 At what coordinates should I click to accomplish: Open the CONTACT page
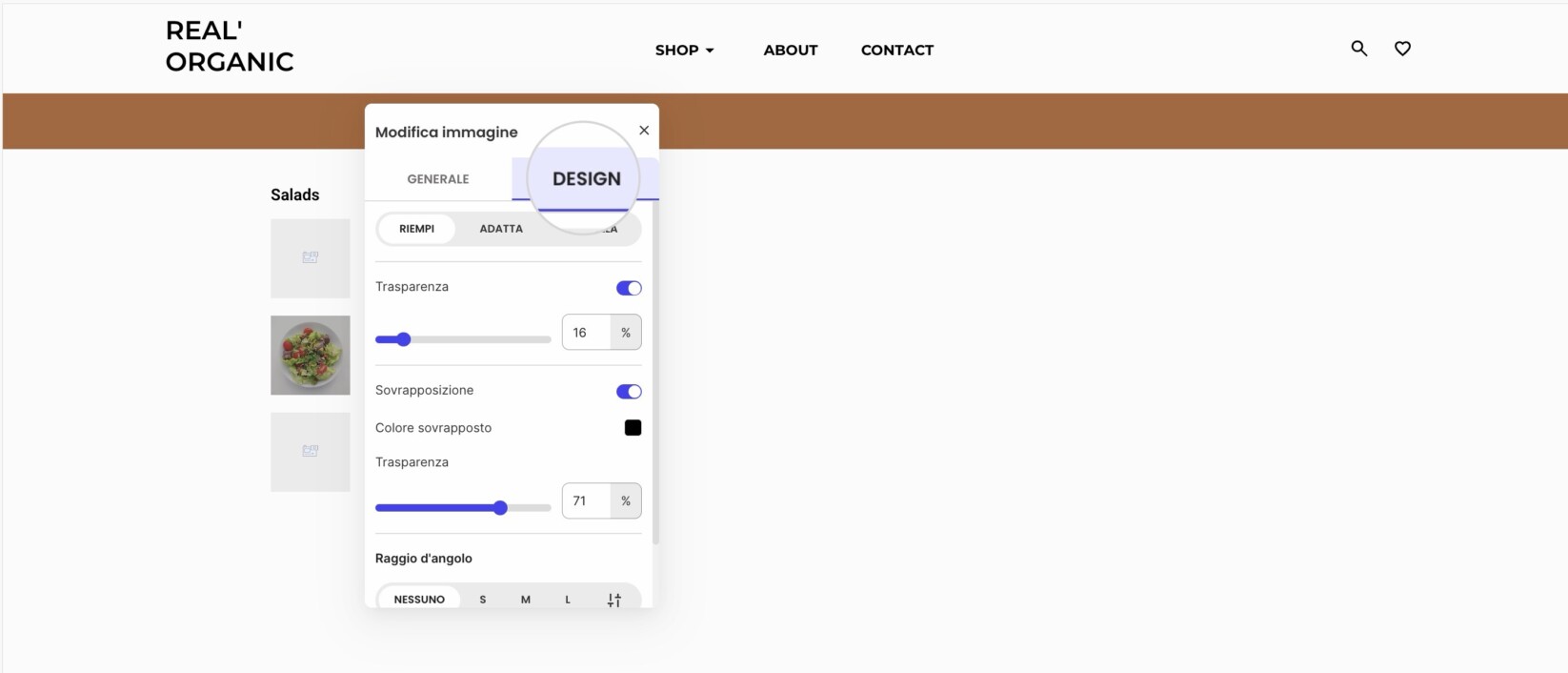(x=897, y=51)
